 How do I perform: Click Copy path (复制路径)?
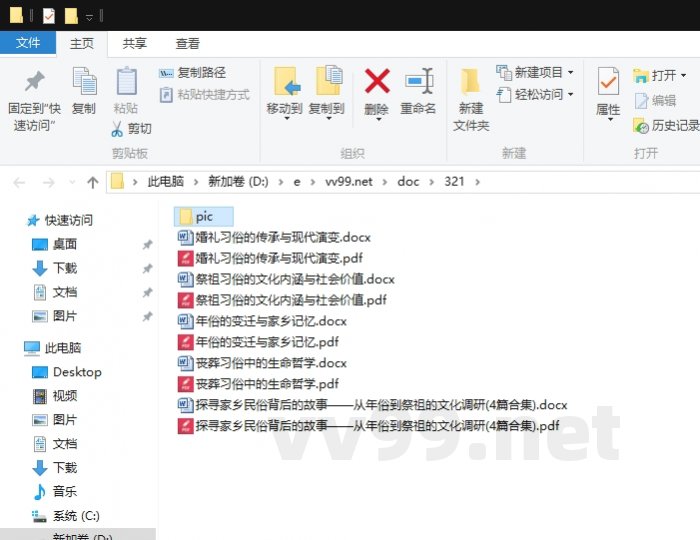tap(192, 72)
